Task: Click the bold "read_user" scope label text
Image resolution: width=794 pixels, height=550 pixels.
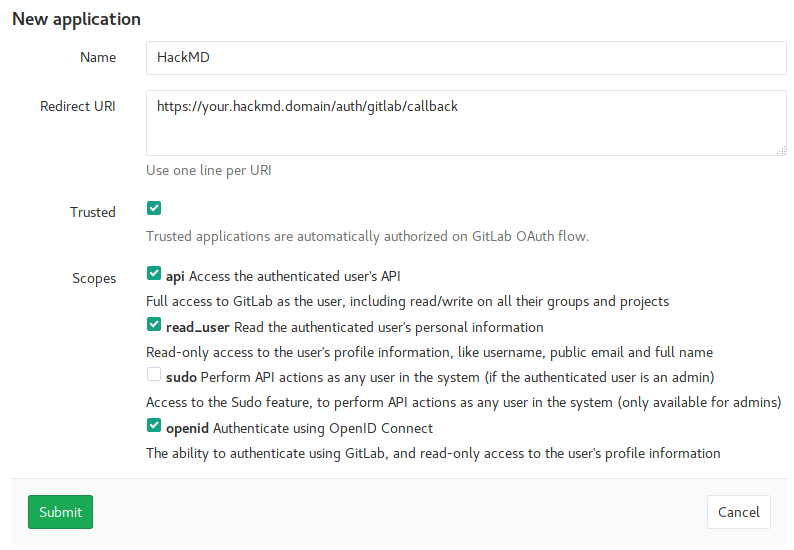Action: (198, 327)
